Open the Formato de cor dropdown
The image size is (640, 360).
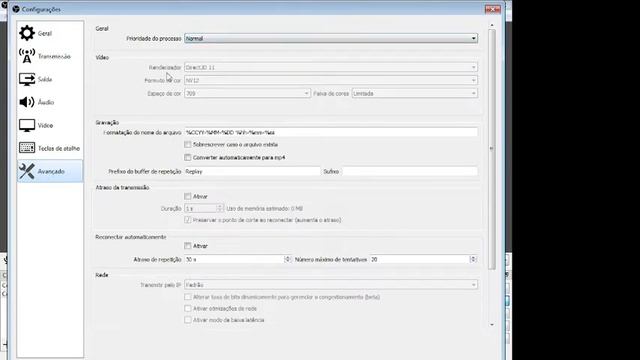pos(331,80)
